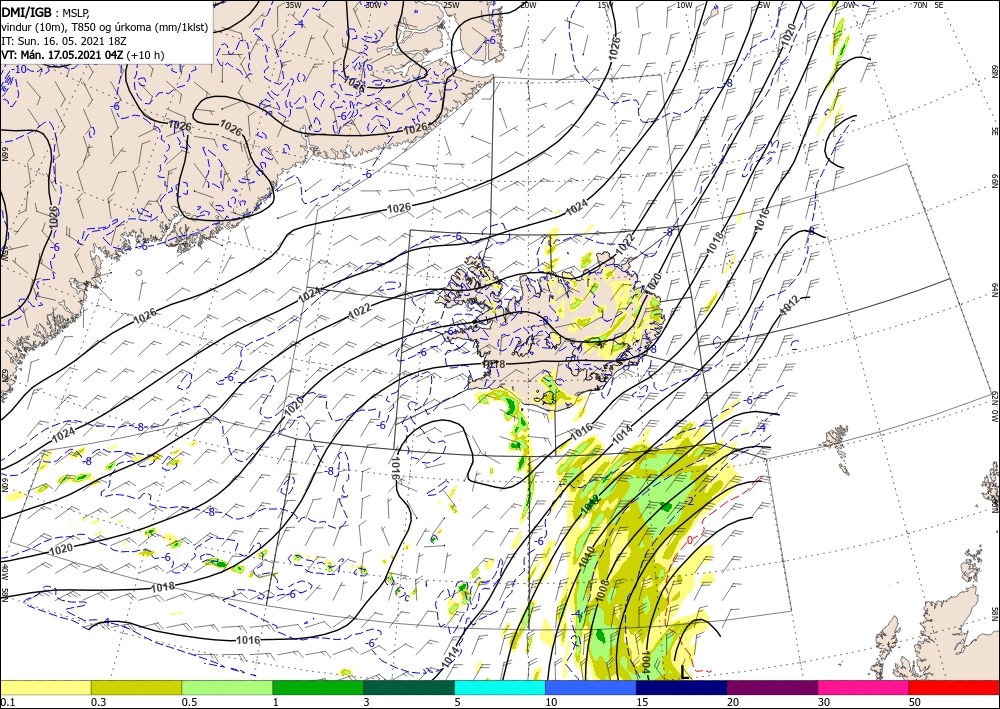
Task: Click 'vindur (10m), T850 og úrkoma' description line
Action: point(105,27)
